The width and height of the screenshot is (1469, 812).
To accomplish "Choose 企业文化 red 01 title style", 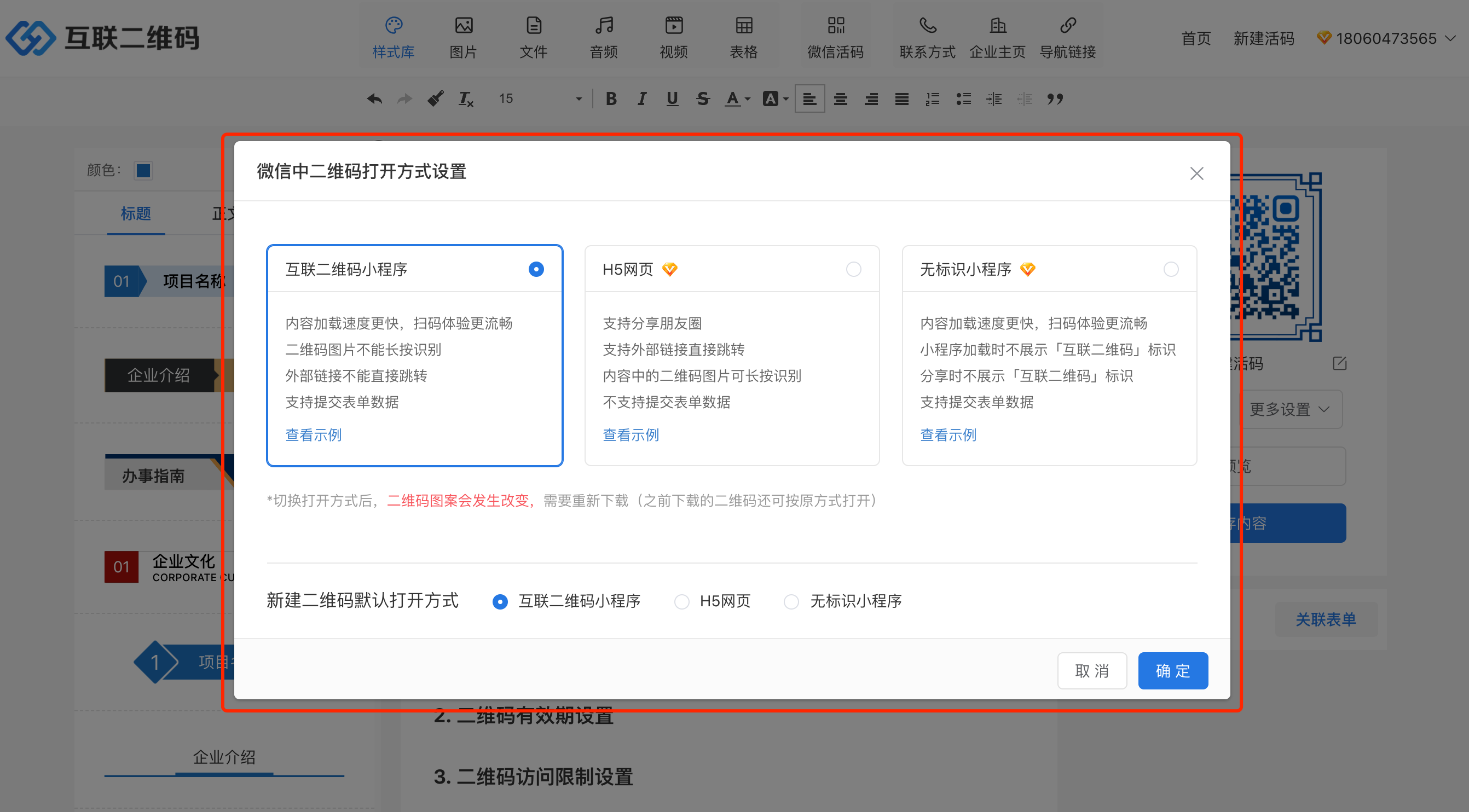I will point(169,567).
